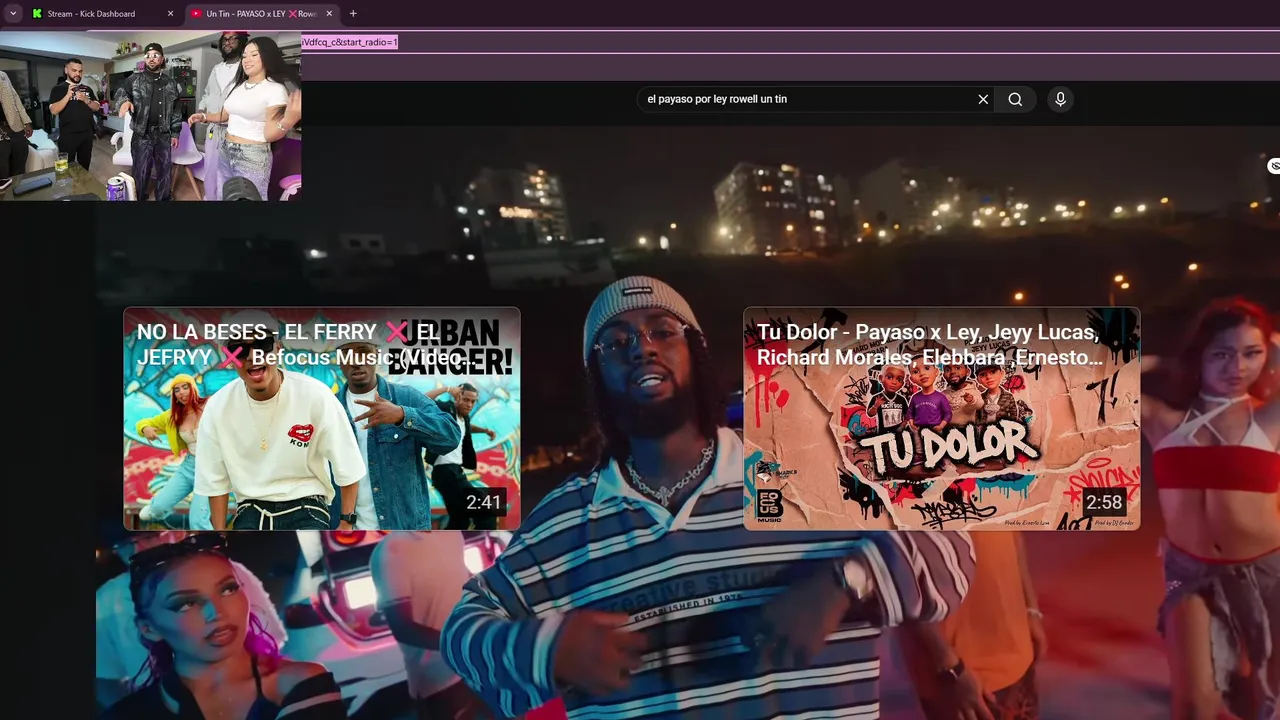The image size is (1280, 720).
Task: Click the Tu Dolor card title text
Action: [929, 345]
